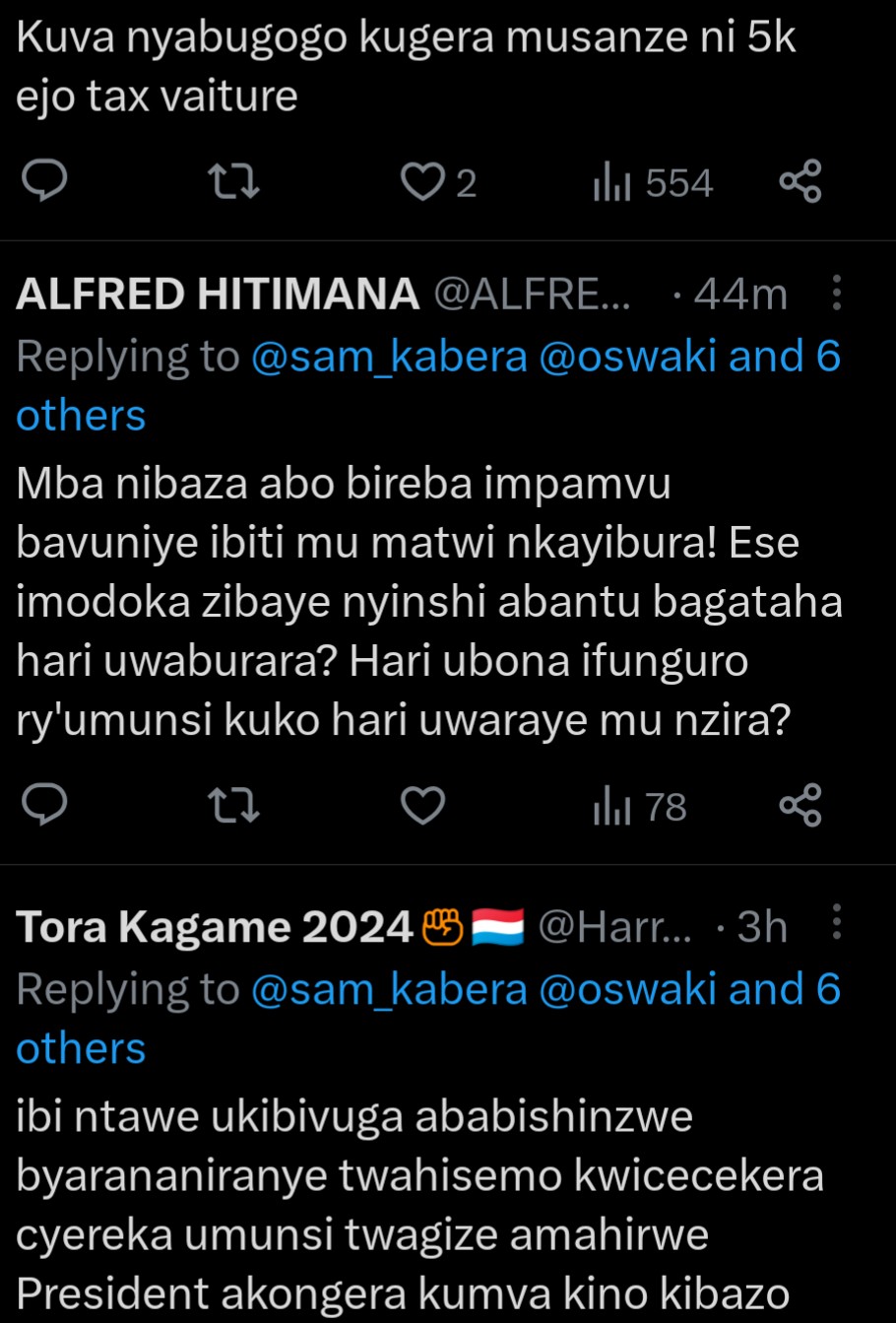This screenshot has width=896, height=1323.
Task: Tap @oswaki mention in Alfred's reply
Action: (628, 357)
